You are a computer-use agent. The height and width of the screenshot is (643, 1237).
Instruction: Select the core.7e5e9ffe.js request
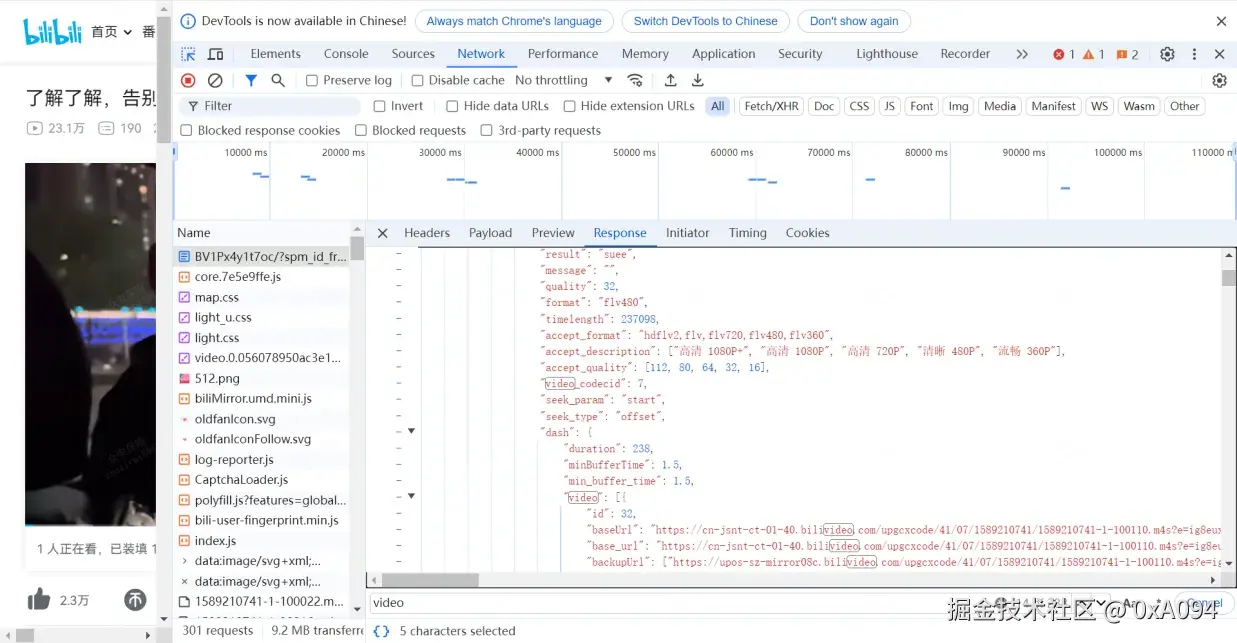[x=262, y=277]
